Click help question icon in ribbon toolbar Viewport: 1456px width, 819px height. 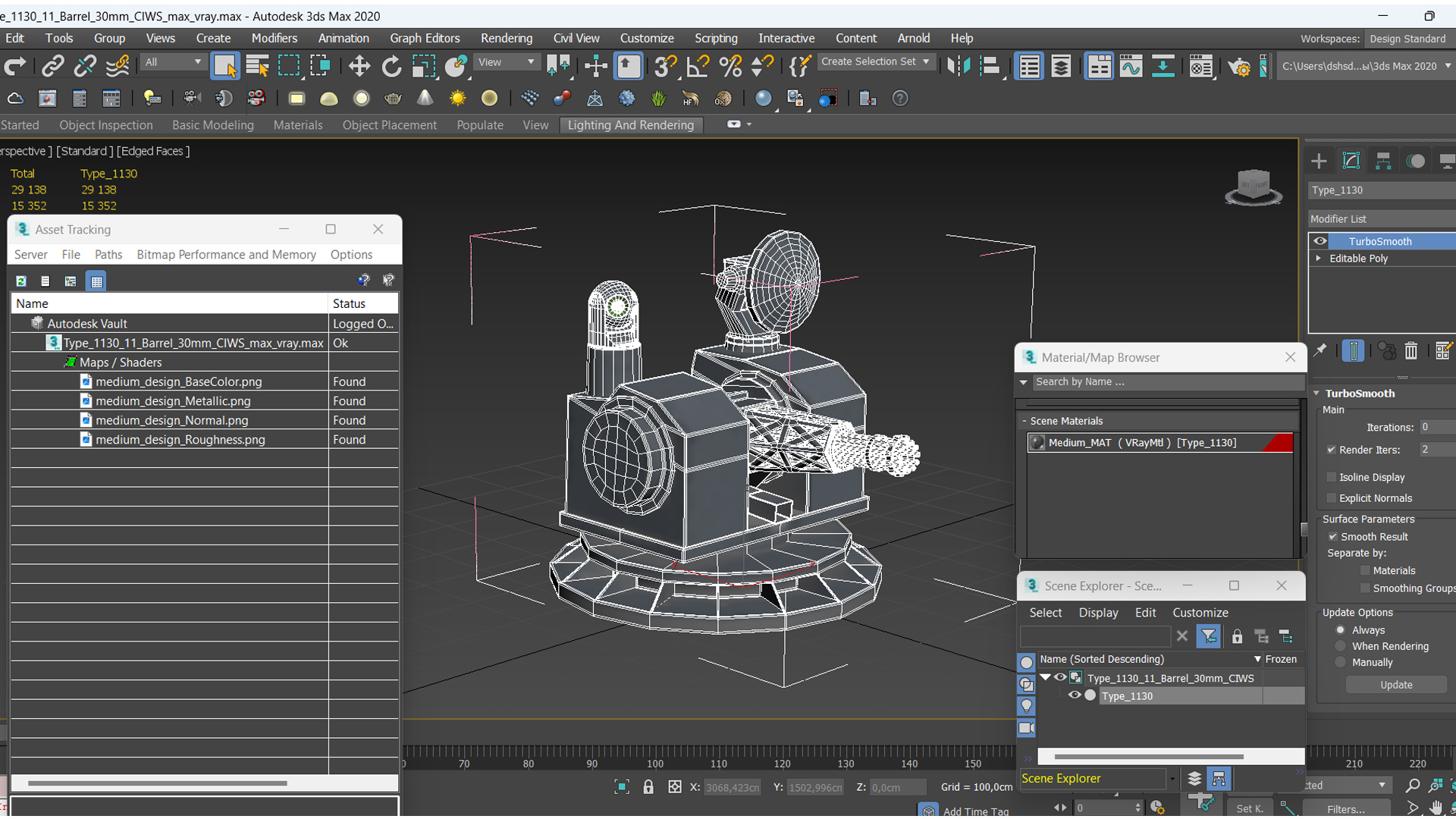coord(900,99)
